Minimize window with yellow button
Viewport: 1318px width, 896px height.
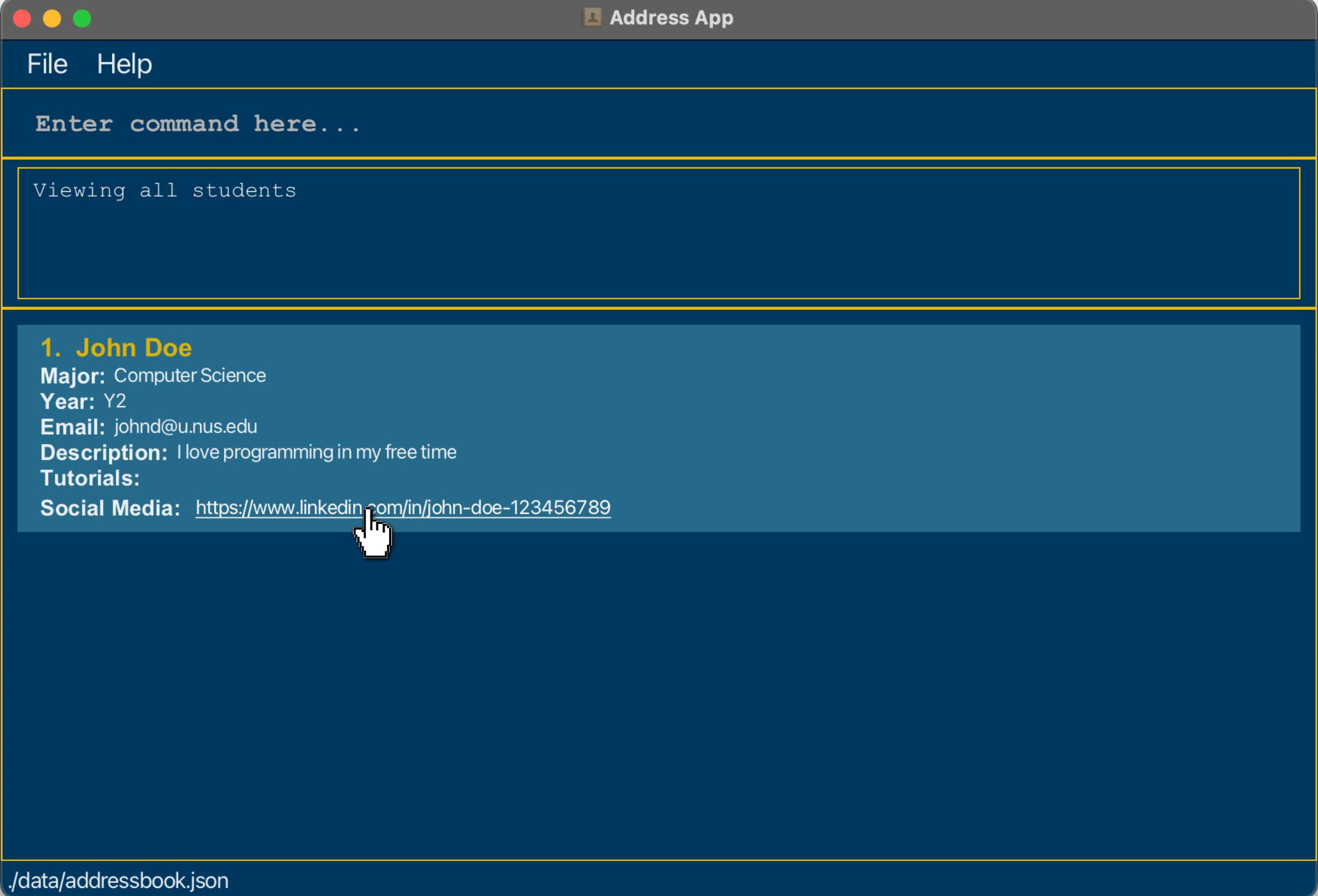[52, 19]
